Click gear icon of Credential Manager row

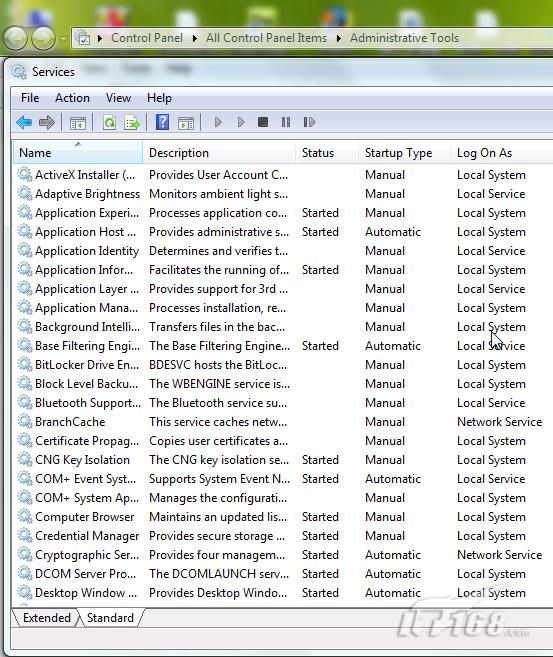pos(25,535)
